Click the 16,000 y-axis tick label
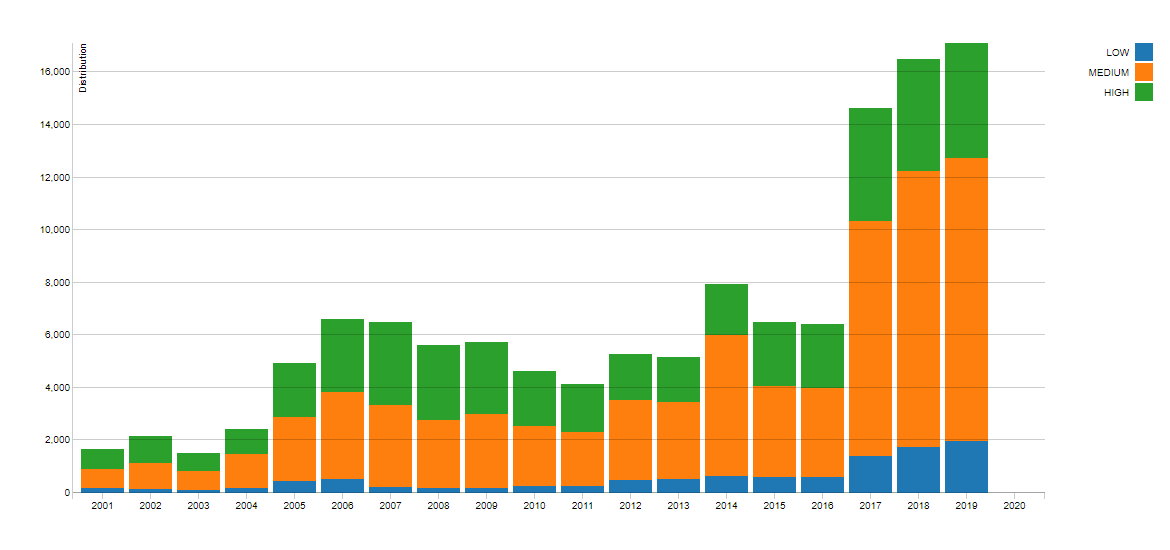This screenshot has width=1170, height=550. pos(53,72)
